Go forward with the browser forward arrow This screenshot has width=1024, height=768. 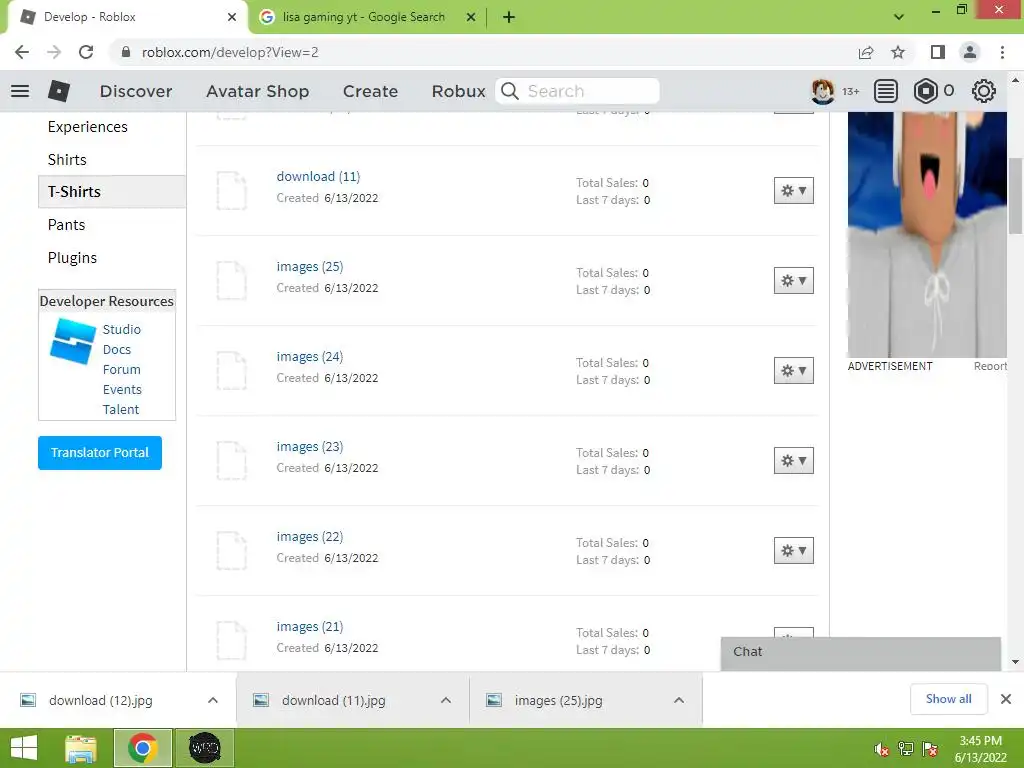54,52
